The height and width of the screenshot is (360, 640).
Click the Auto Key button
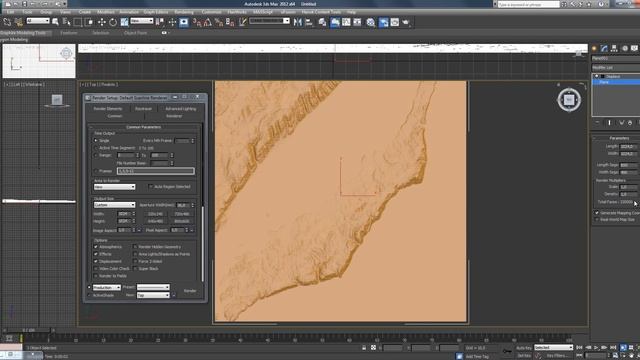pyautogui.click(x=524, y=348)
